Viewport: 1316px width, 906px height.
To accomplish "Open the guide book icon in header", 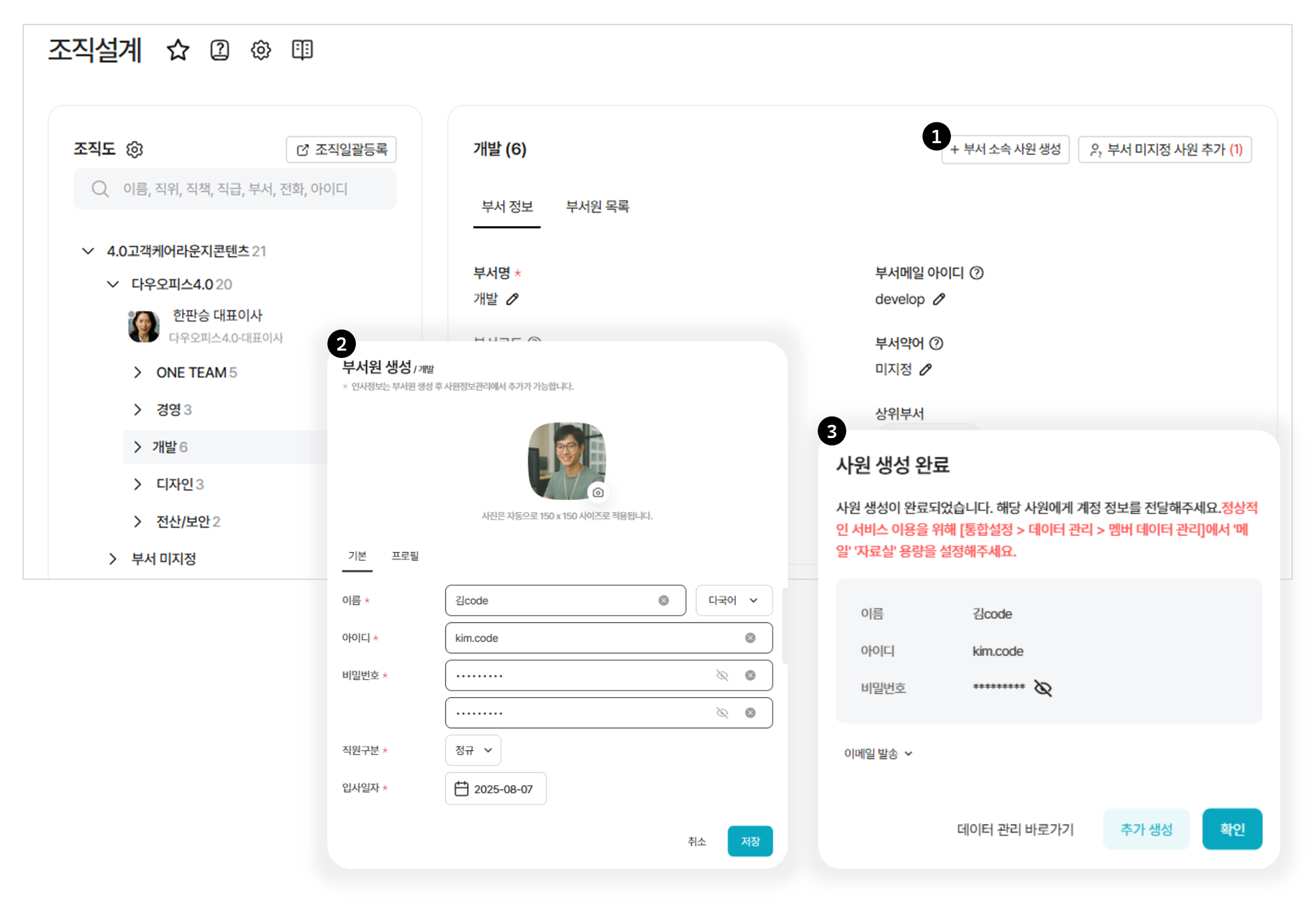I will [x=302, y=50].
